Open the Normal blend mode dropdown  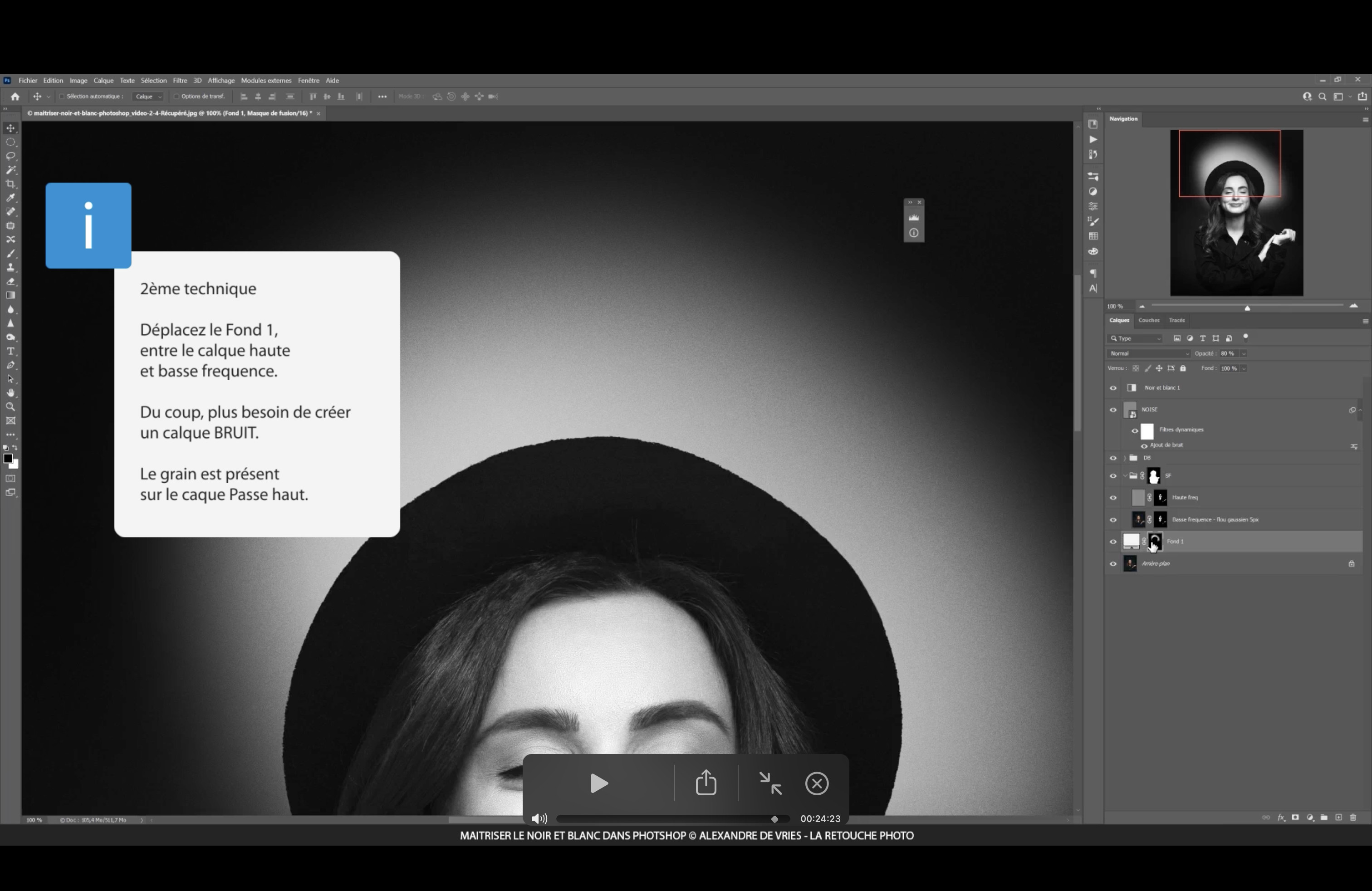click(x=1148, y=353)
